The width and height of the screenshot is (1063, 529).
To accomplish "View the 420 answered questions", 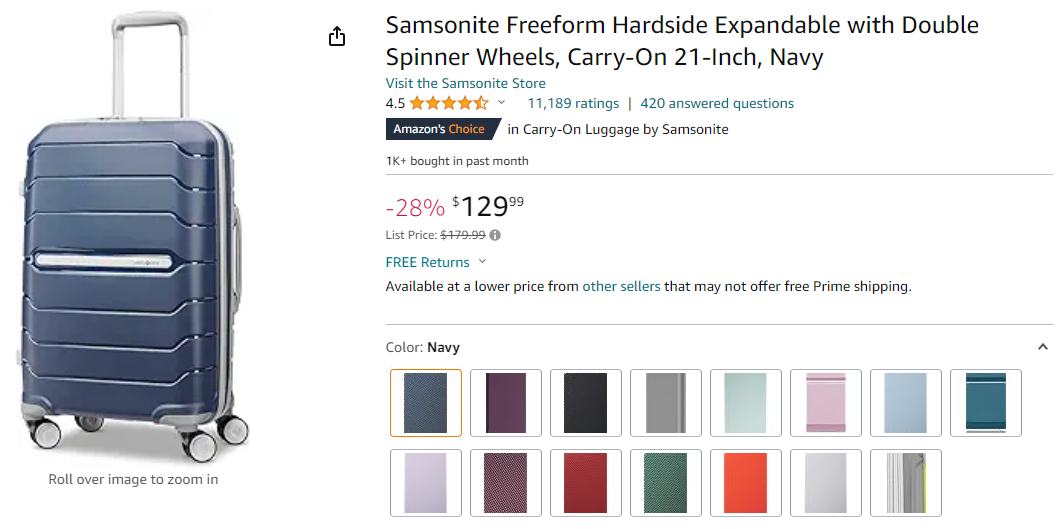I will pos(717,103).
